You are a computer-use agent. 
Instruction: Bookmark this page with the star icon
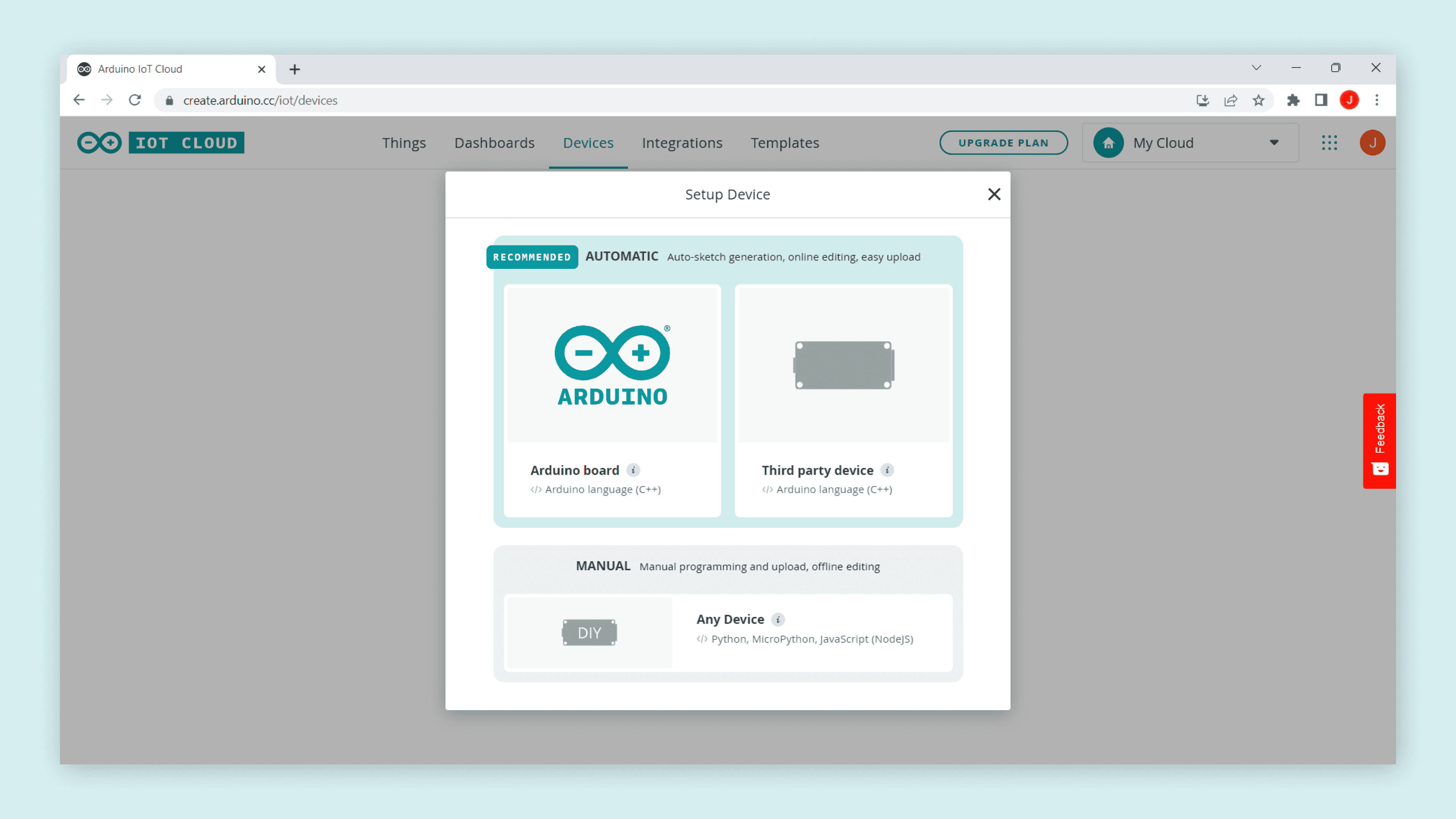(x=1258, y=100)
